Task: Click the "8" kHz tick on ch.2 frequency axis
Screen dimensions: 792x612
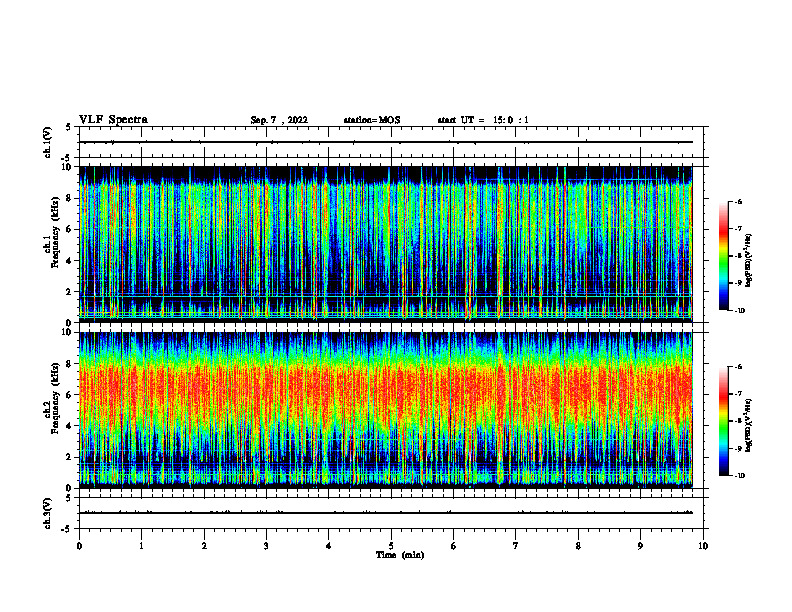Action: click(70, 364)
